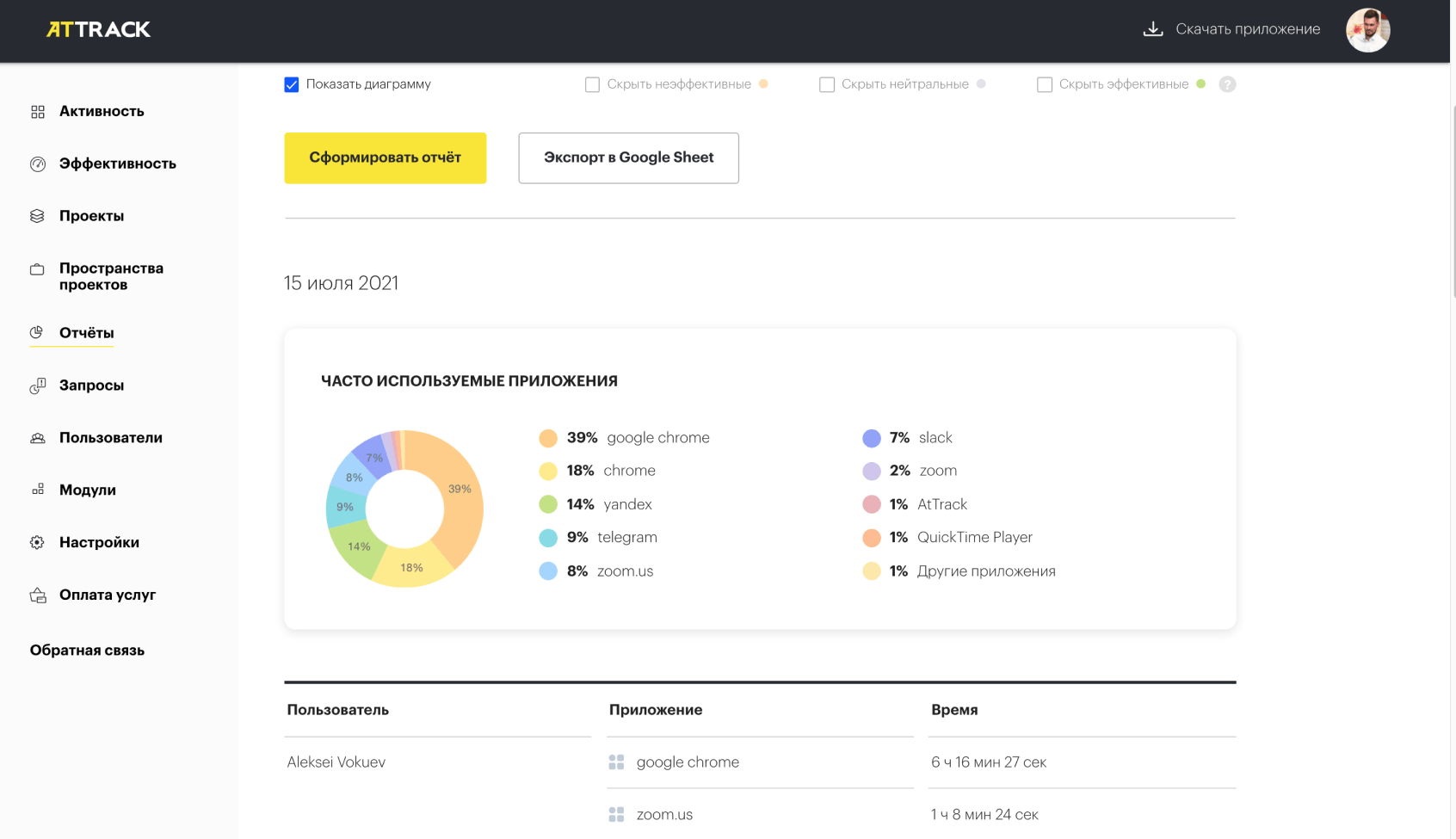Go to Пользователи page
This screenshot has height=839, width=1456.
pos(111,438)
